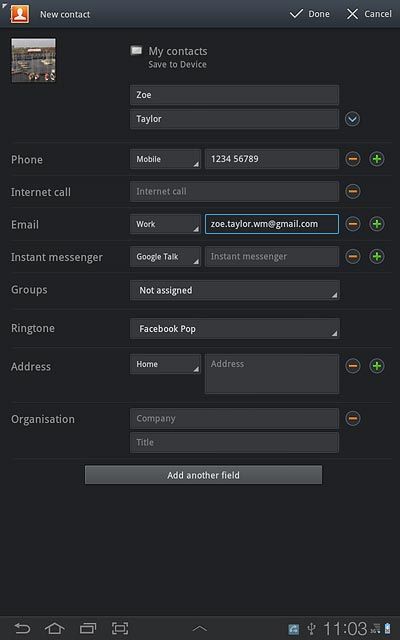Change the contact photo thumbnail
Screen dimensions: 400x640
click(x=33, y=60)
